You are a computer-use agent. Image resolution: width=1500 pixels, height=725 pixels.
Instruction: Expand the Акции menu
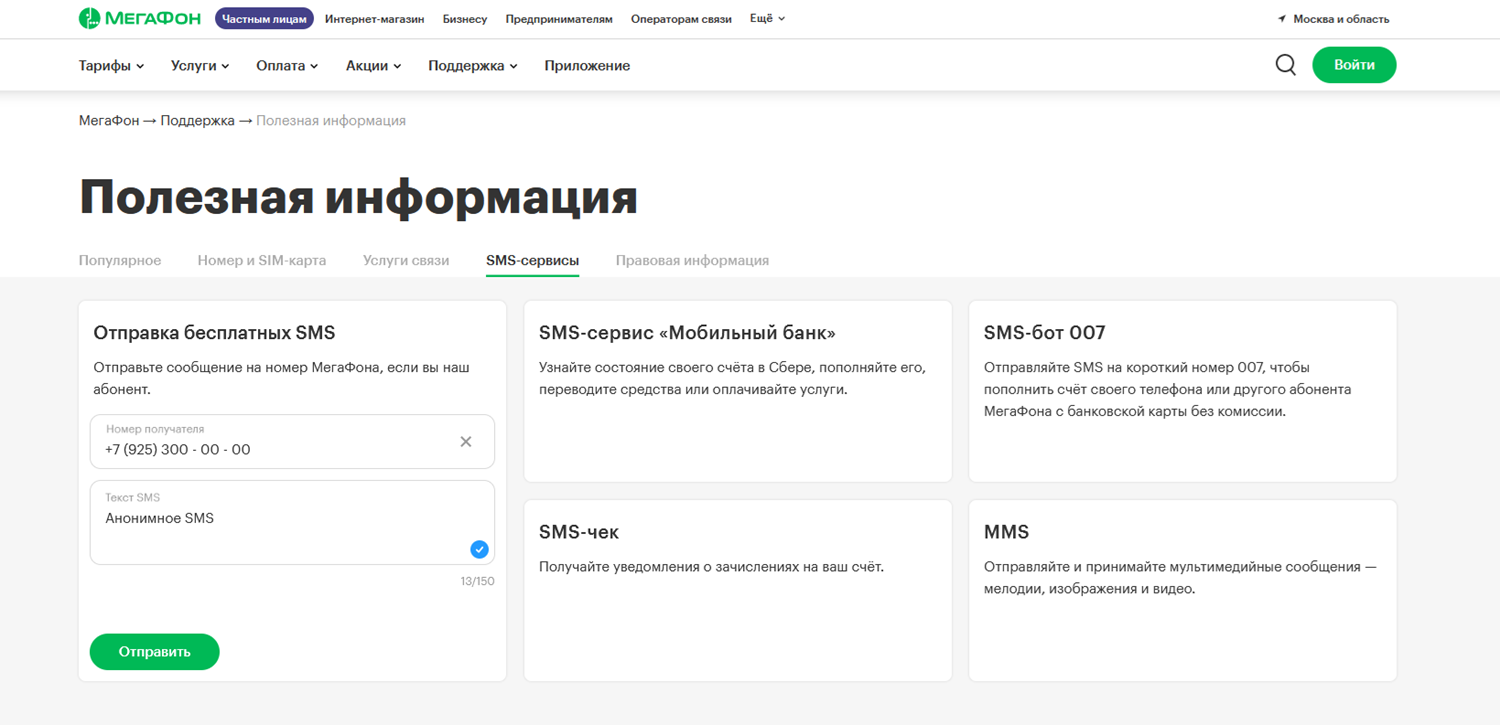tap(373, 65)
